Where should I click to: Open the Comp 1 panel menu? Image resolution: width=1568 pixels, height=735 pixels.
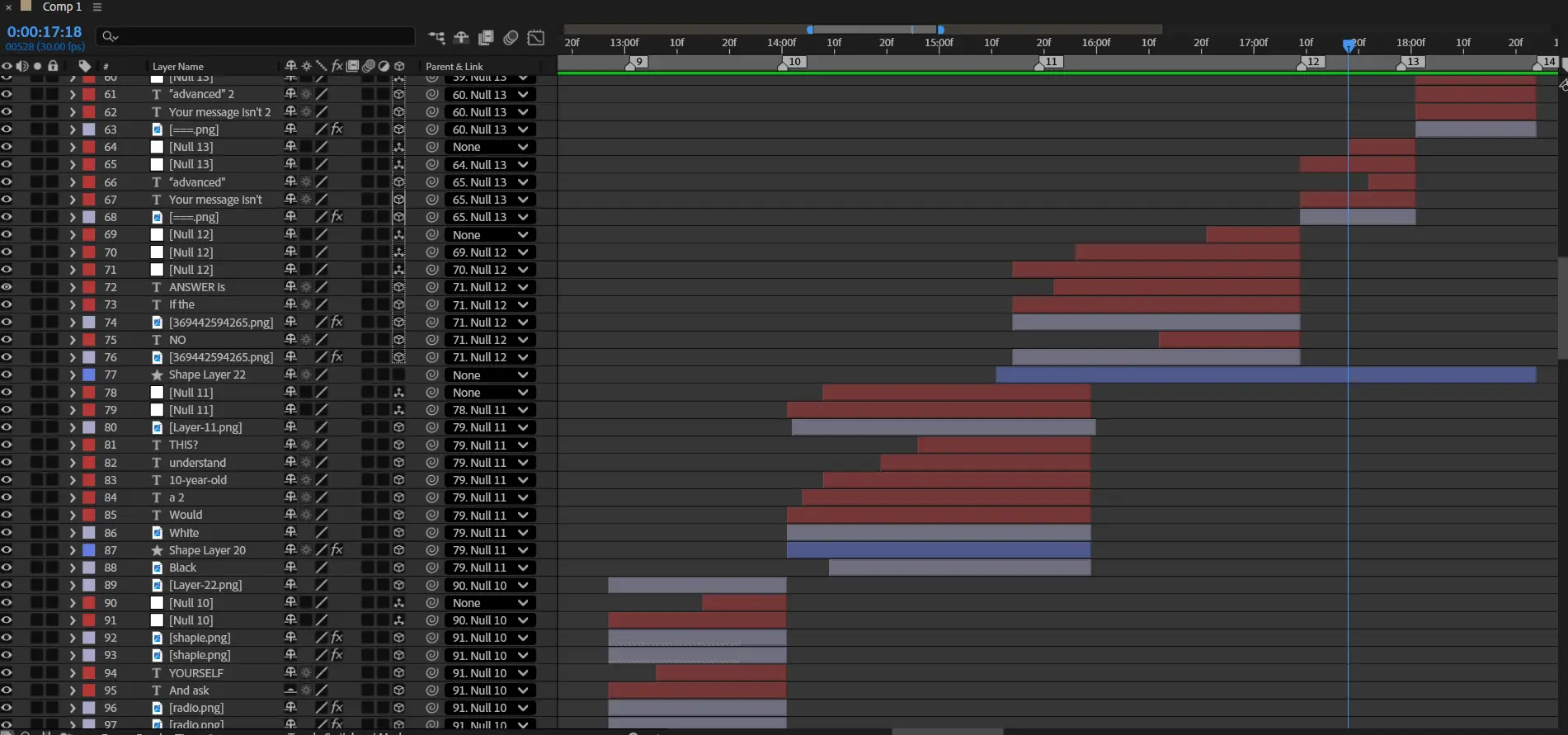(97, 7)
